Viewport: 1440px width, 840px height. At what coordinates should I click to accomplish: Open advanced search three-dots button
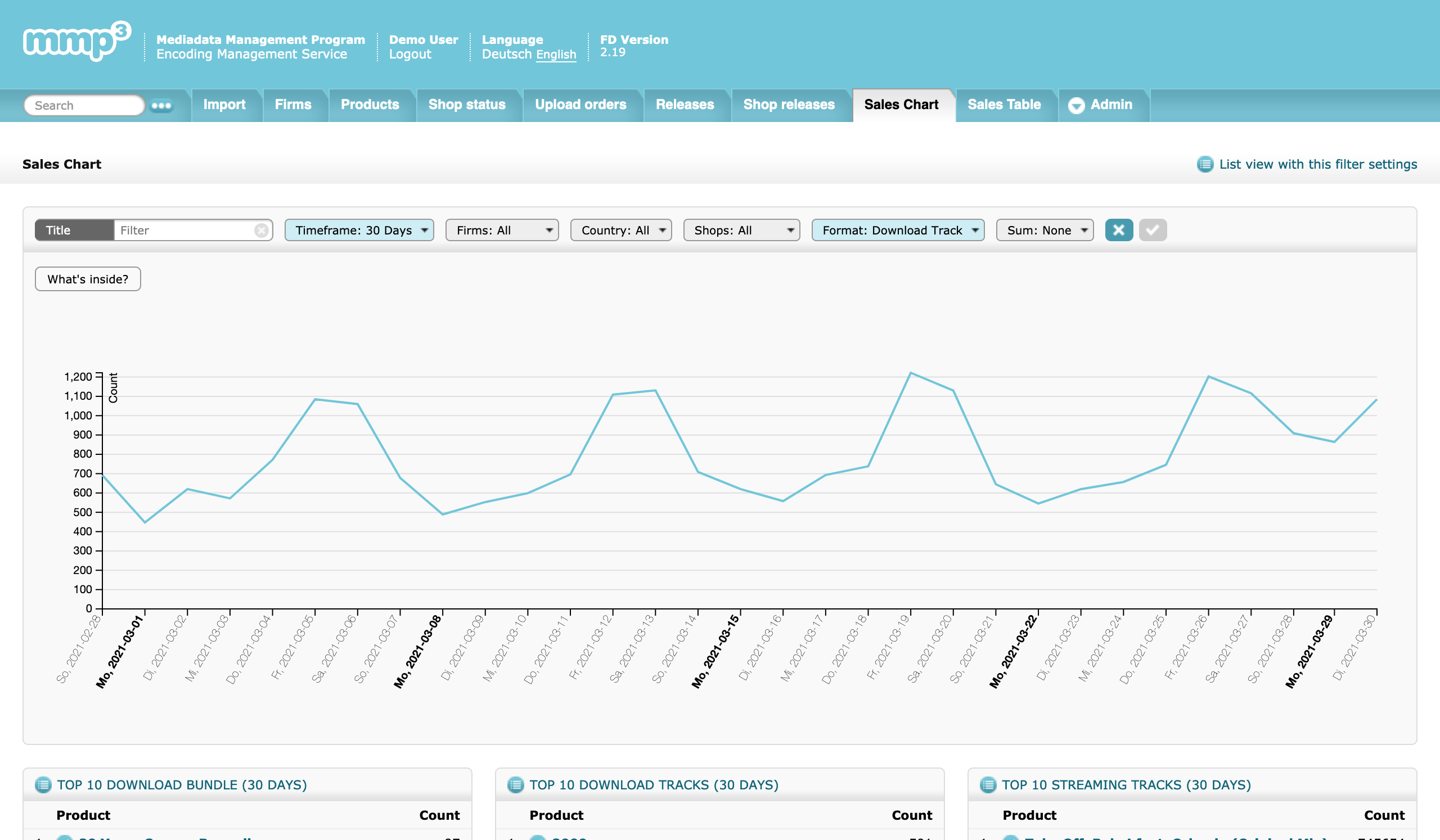(161, 106)
